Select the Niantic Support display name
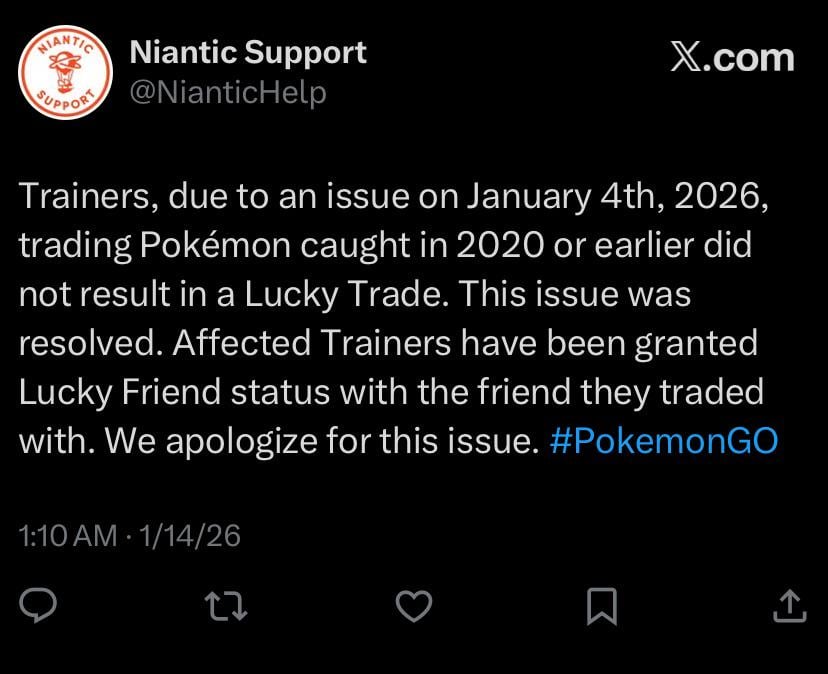Image resolution: width=828 pixels, height=674 pixels. coord(248,52)
